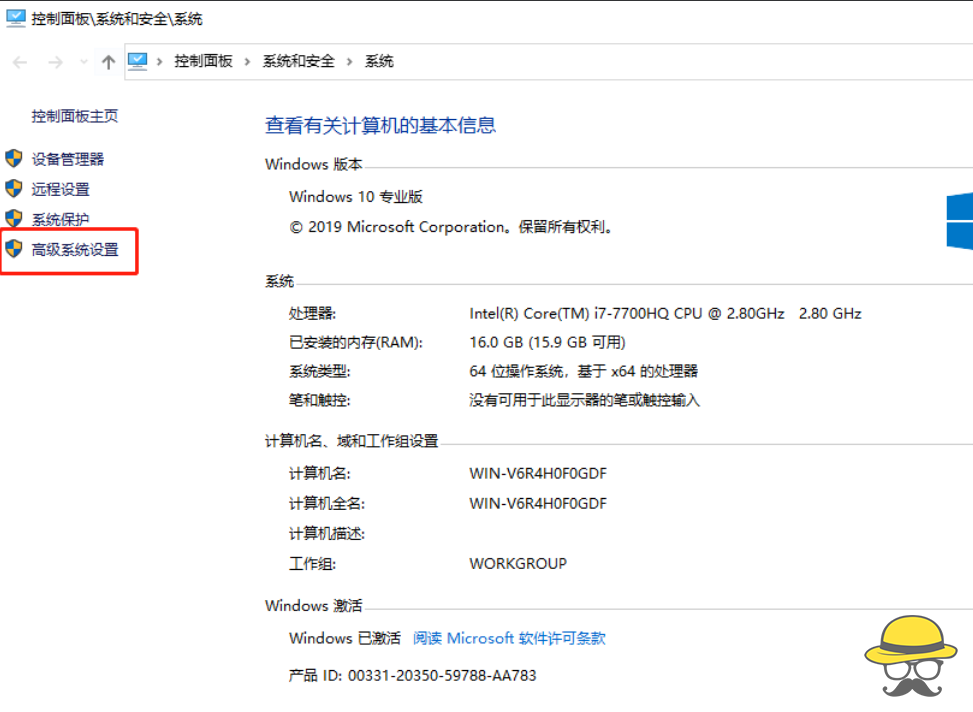Click the computer icon in the address bar
The image size is (973, 712).
[137, 61]
